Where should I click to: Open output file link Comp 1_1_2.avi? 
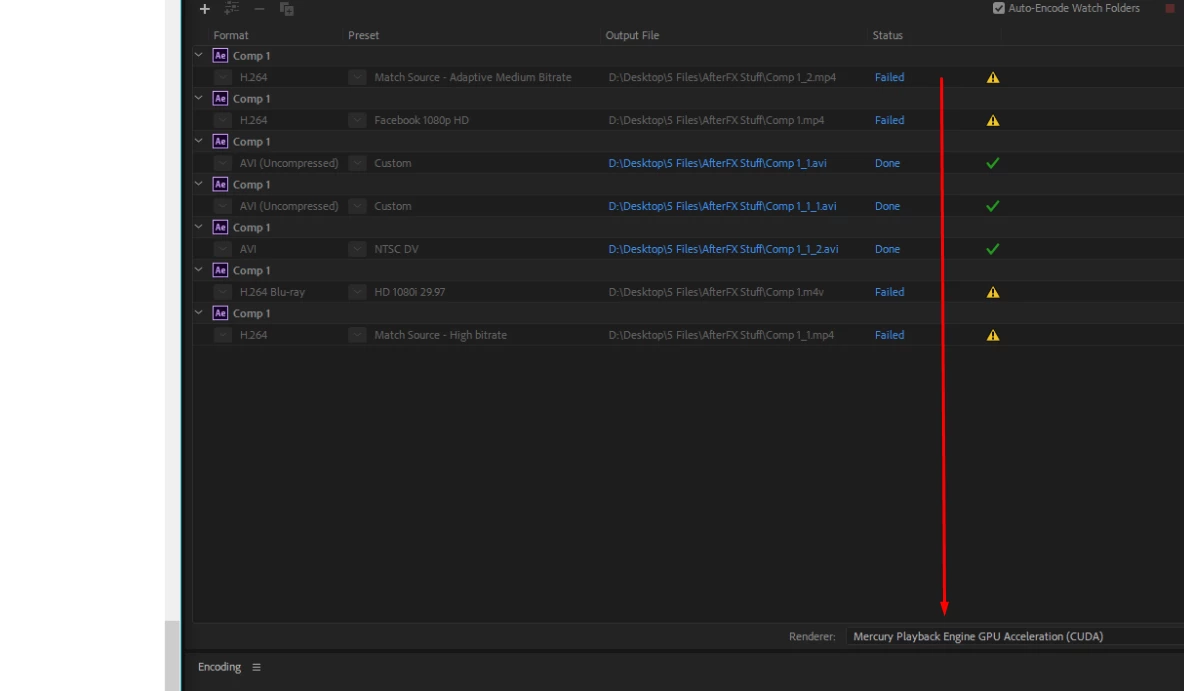[723, 249]
